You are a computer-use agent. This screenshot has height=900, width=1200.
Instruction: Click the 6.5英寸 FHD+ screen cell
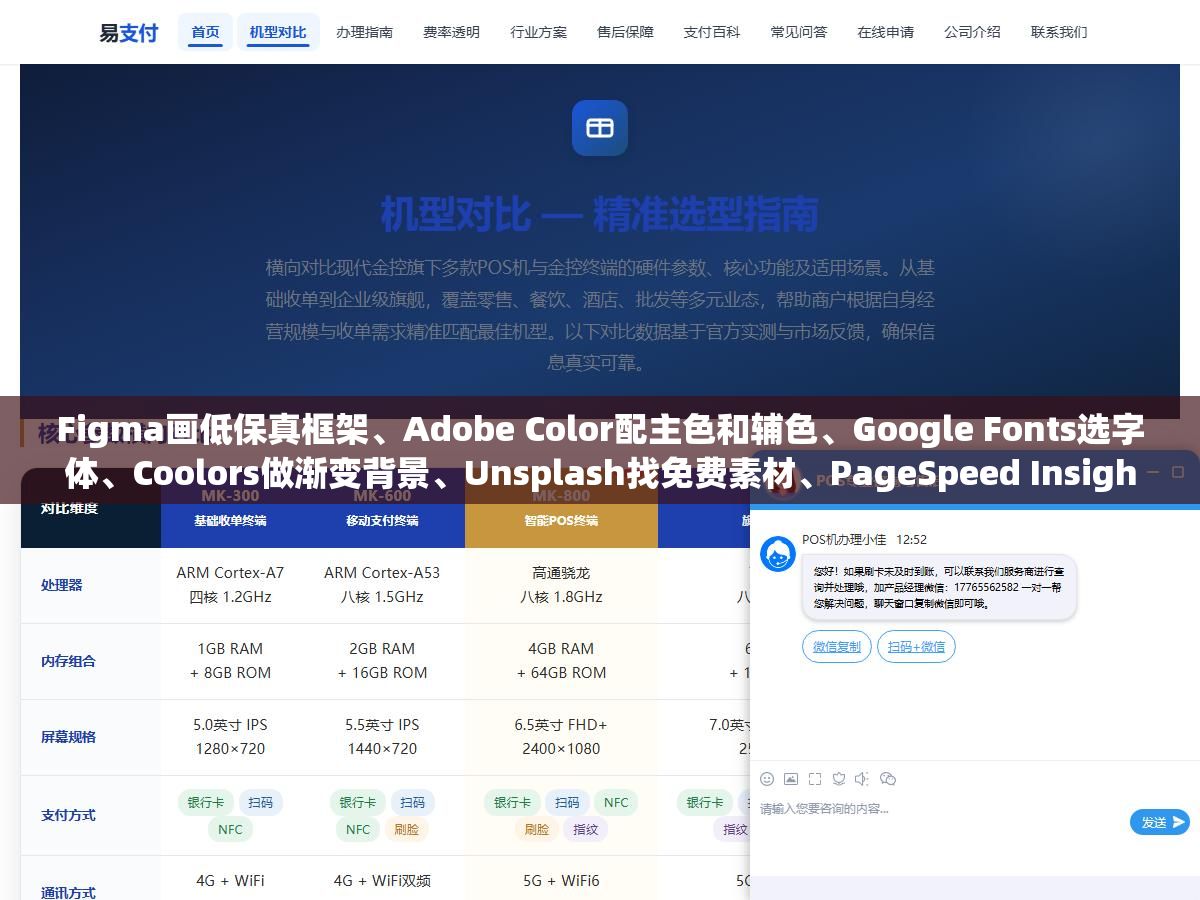pyautogui.click(x=561, y=737)
